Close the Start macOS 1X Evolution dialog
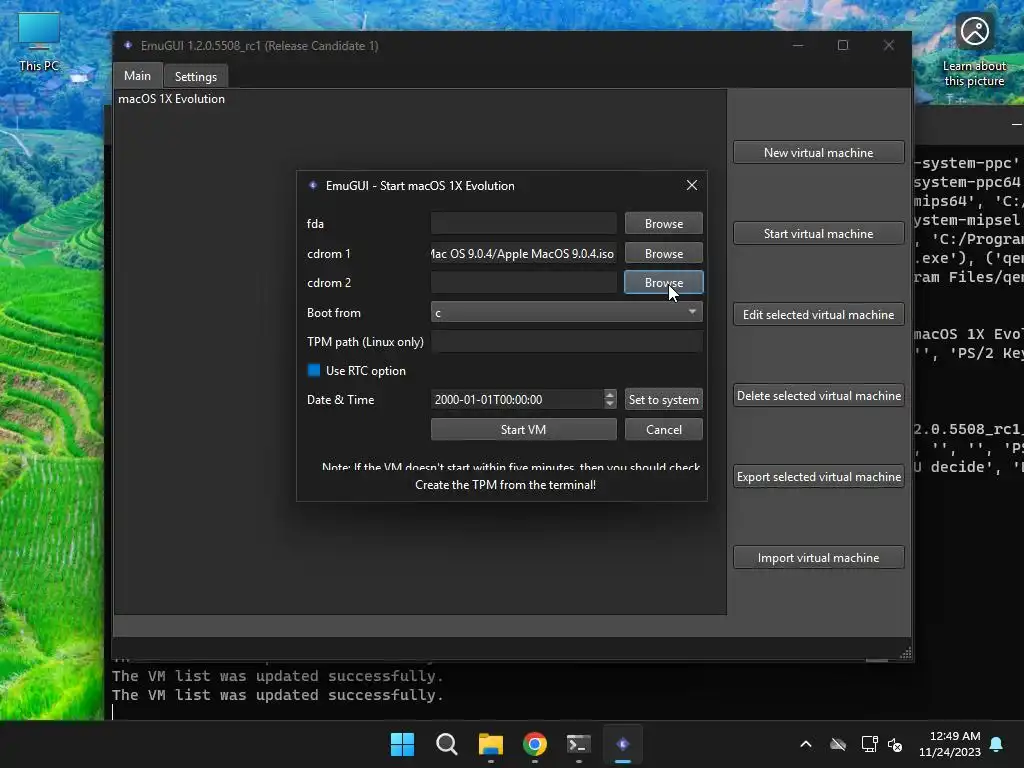The image size is (1024, 768). [x=692, y=185]
